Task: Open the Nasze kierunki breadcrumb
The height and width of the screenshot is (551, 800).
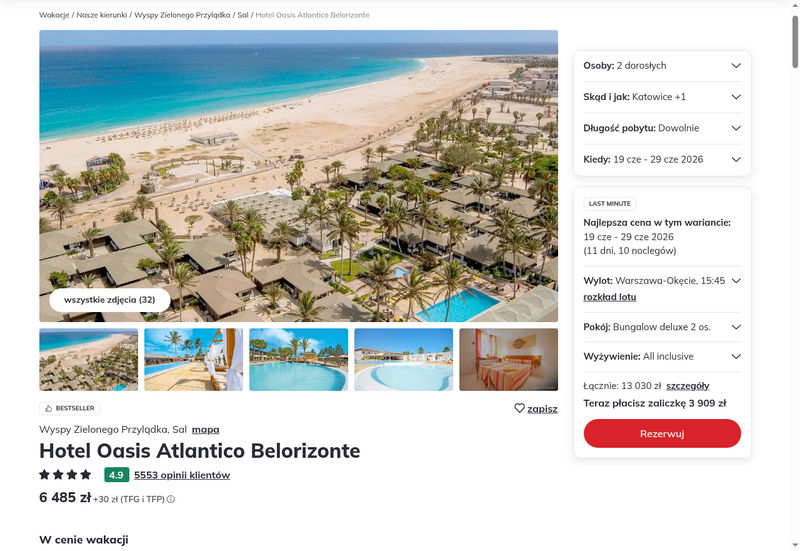Action: pos(102,15)
